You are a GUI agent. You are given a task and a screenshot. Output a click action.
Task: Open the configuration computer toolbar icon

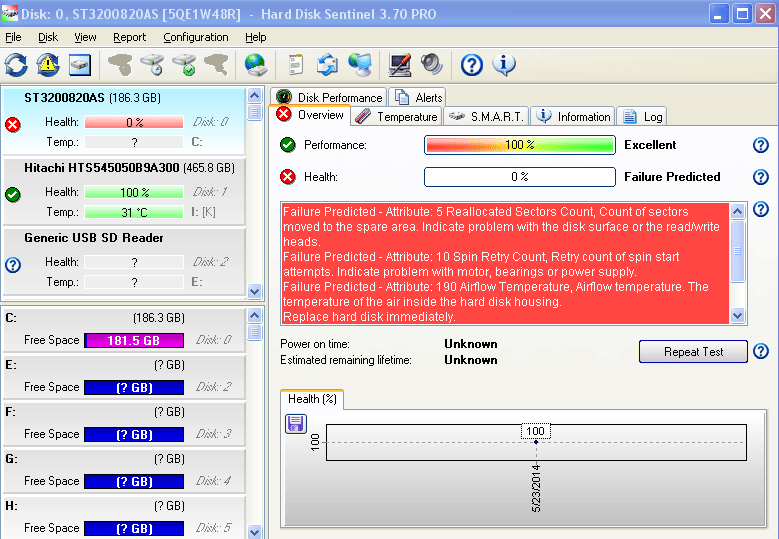pyautogui.click(x=400, y=65)
